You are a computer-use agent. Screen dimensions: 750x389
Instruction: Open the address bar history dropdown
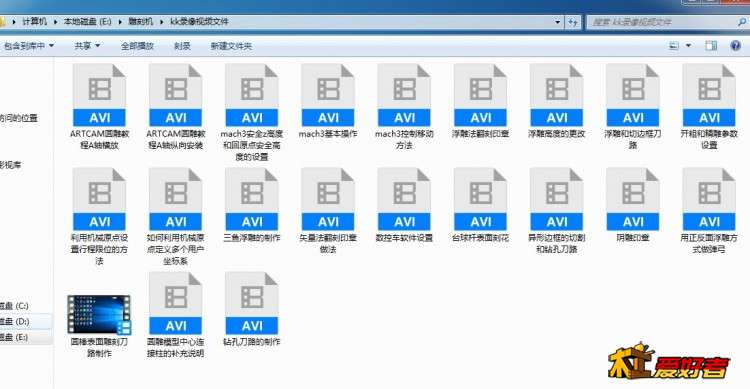point(557,22)
